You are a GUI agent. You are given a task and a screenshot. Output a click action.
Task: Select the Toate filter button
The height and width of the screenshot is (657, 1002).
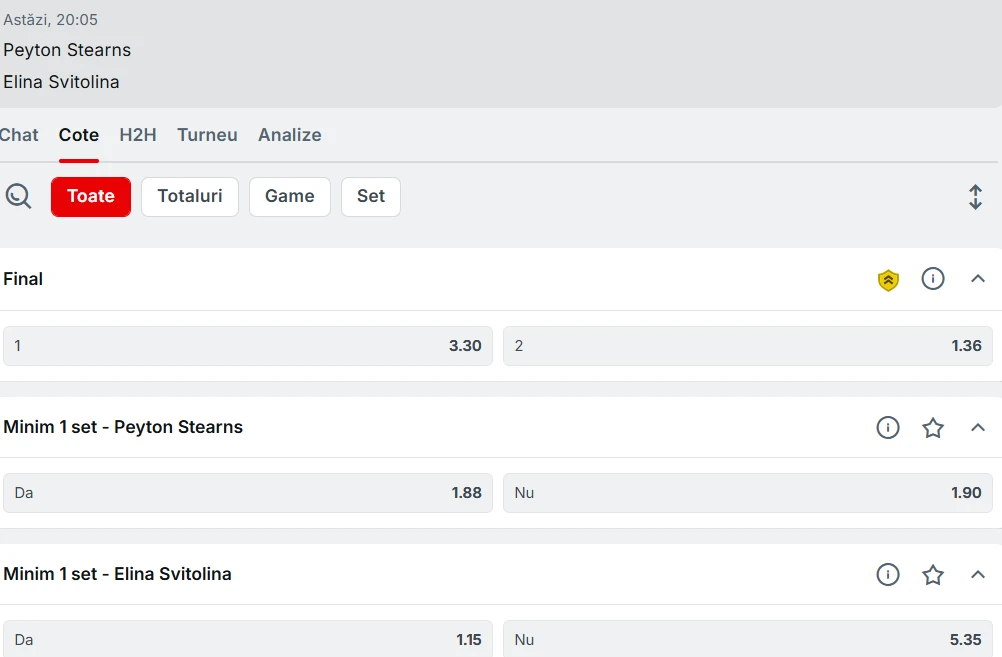91,196
